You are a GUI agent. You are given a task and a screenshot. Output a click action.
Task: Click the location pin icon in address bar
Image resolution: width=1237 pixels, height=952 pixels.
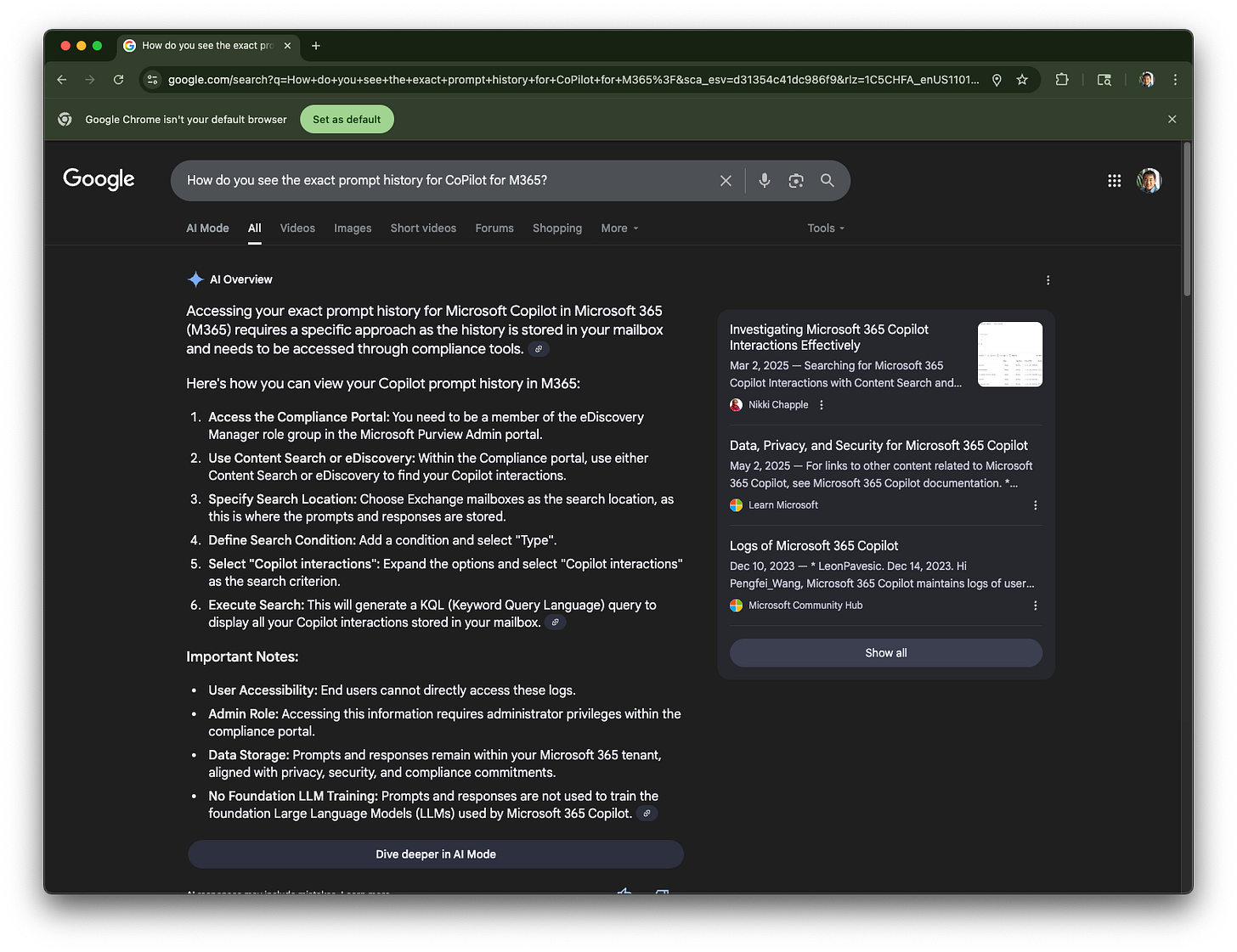[997, 80]
